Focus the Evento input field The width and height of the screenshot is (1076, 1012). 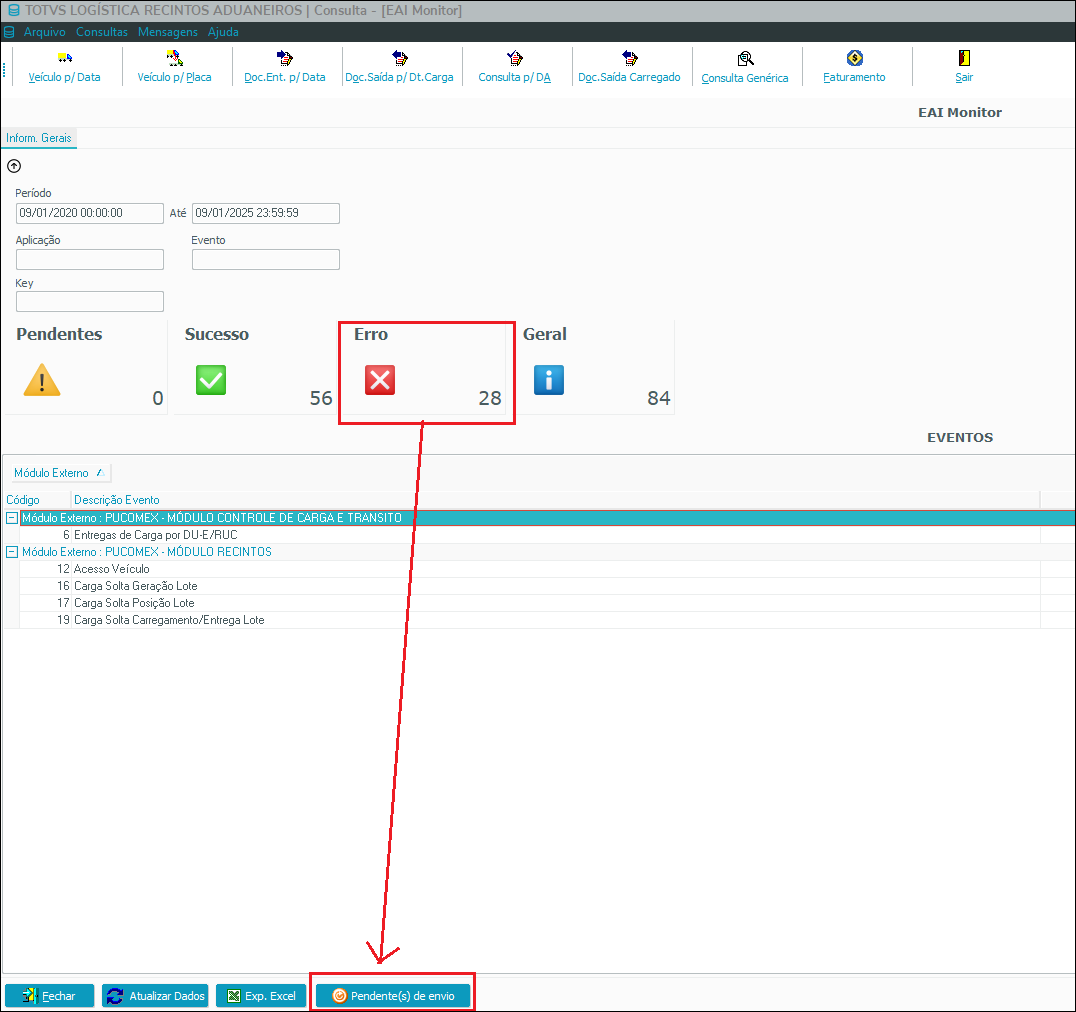(266, 259)
